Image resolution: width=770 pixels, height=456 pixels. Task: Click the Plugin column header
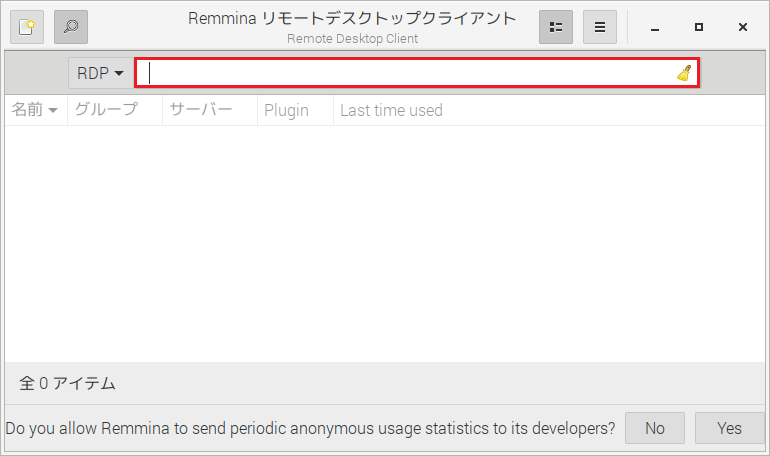click(x=287, y=110)
